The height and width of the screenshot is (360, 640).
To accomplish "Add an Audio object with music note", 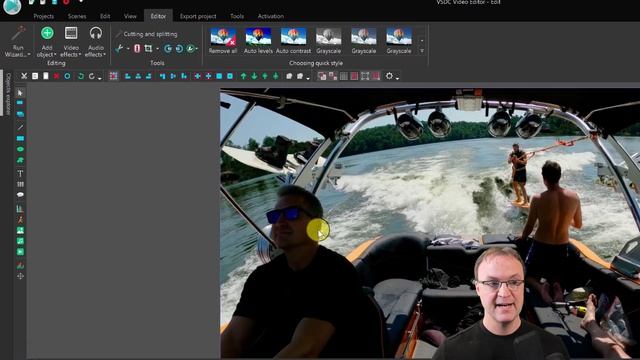I will click(x=20, y=241).
